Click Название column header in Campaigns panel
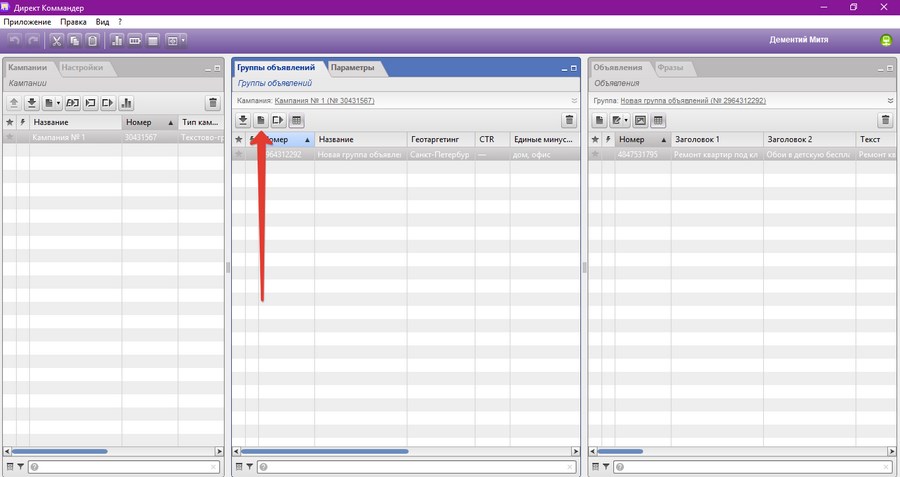Image resolution: width=900 pixels, height=477 pixels. pos(75,122)
